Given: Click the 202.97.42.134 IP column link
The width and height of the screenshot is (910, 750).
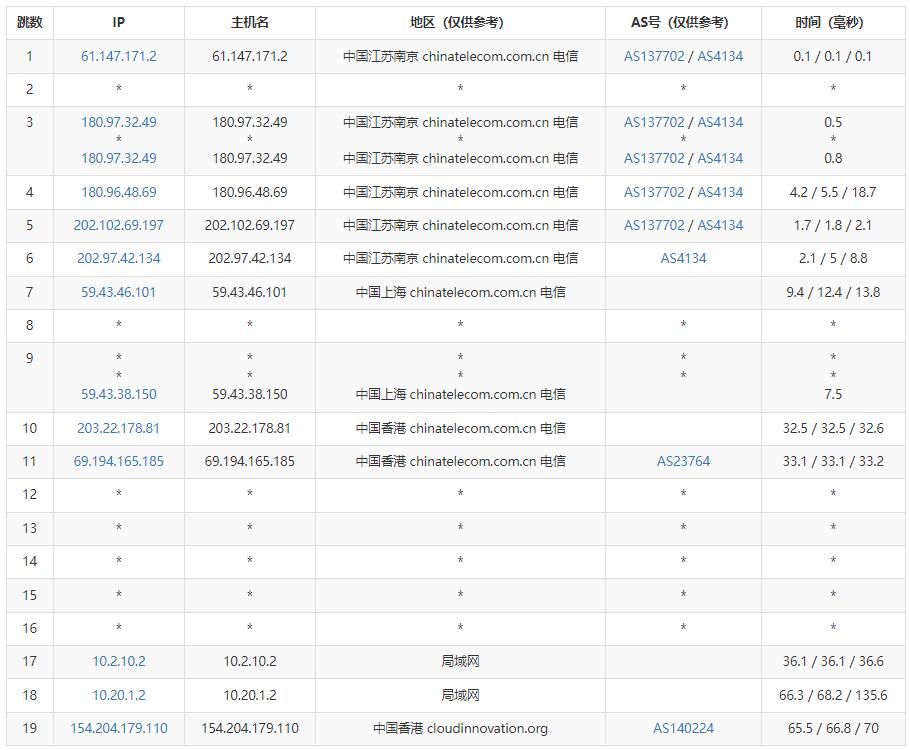Looking at the screenshot, I should click(x=118, y=258).
